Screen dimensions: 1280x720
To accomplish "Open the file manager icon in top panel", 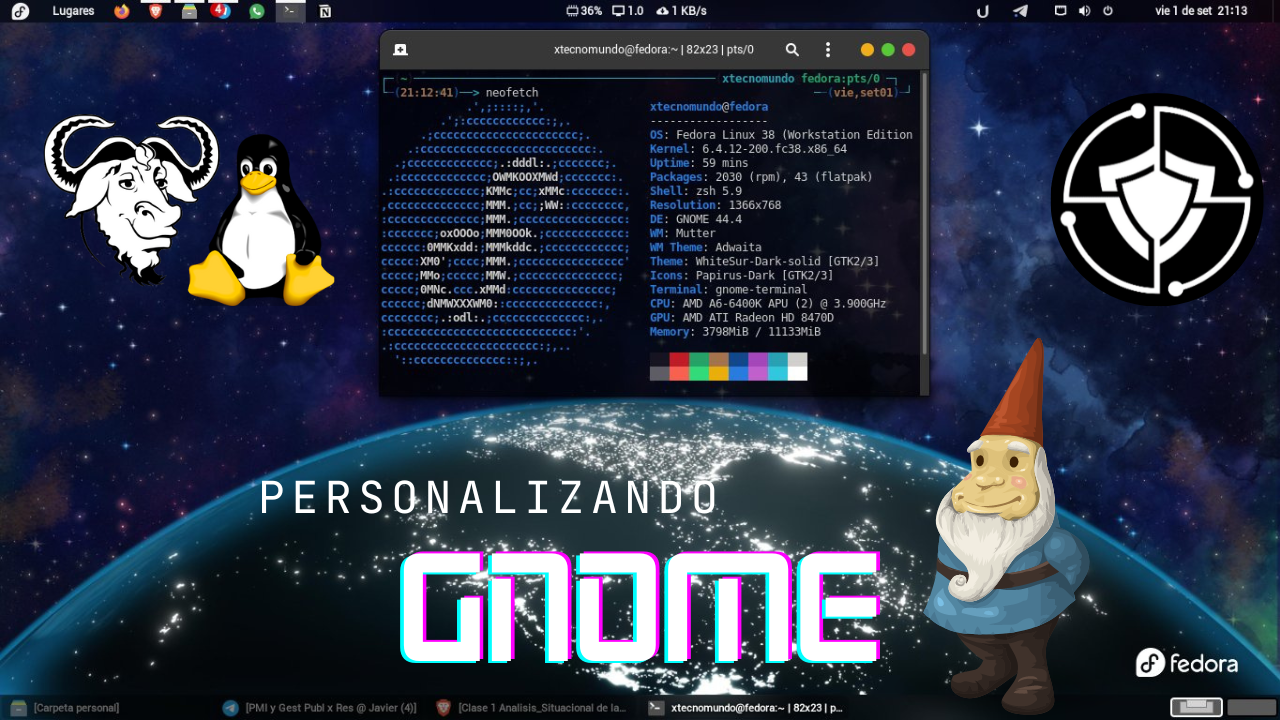I will (x=189, y=11).
